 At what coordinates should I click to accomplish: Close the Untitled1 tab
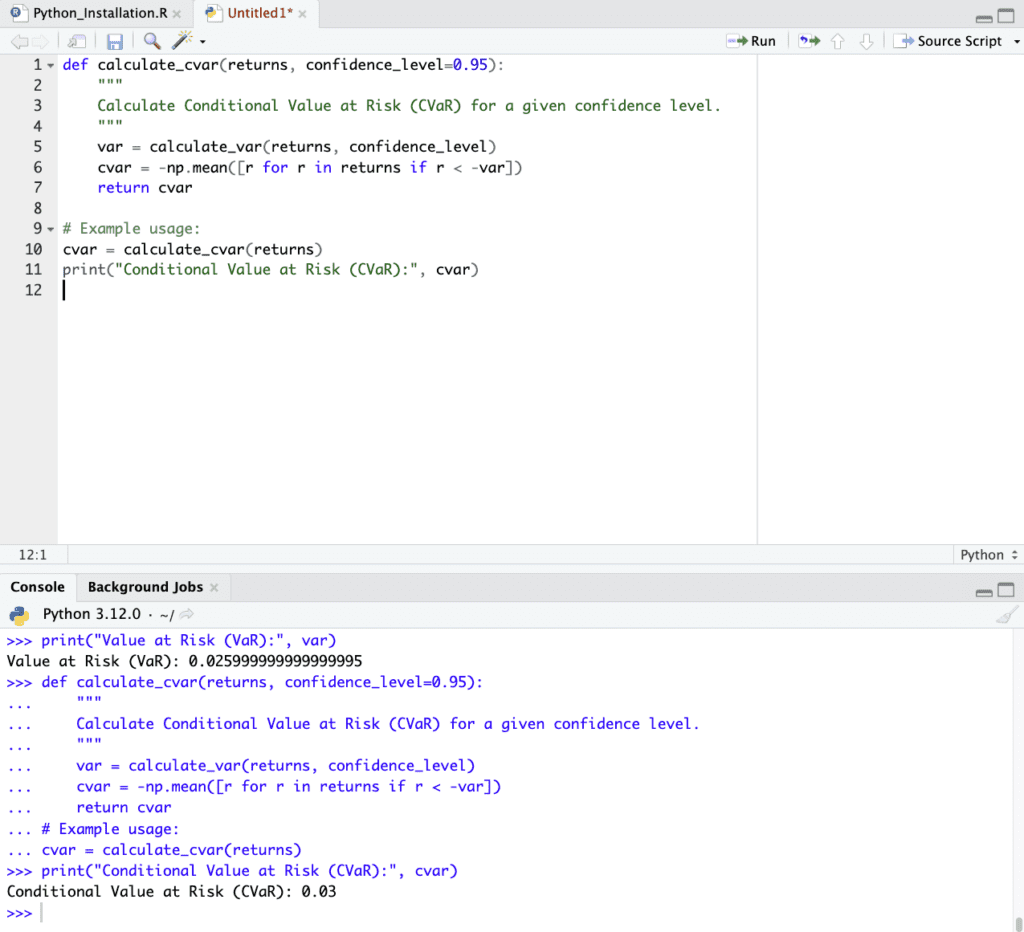304,14
